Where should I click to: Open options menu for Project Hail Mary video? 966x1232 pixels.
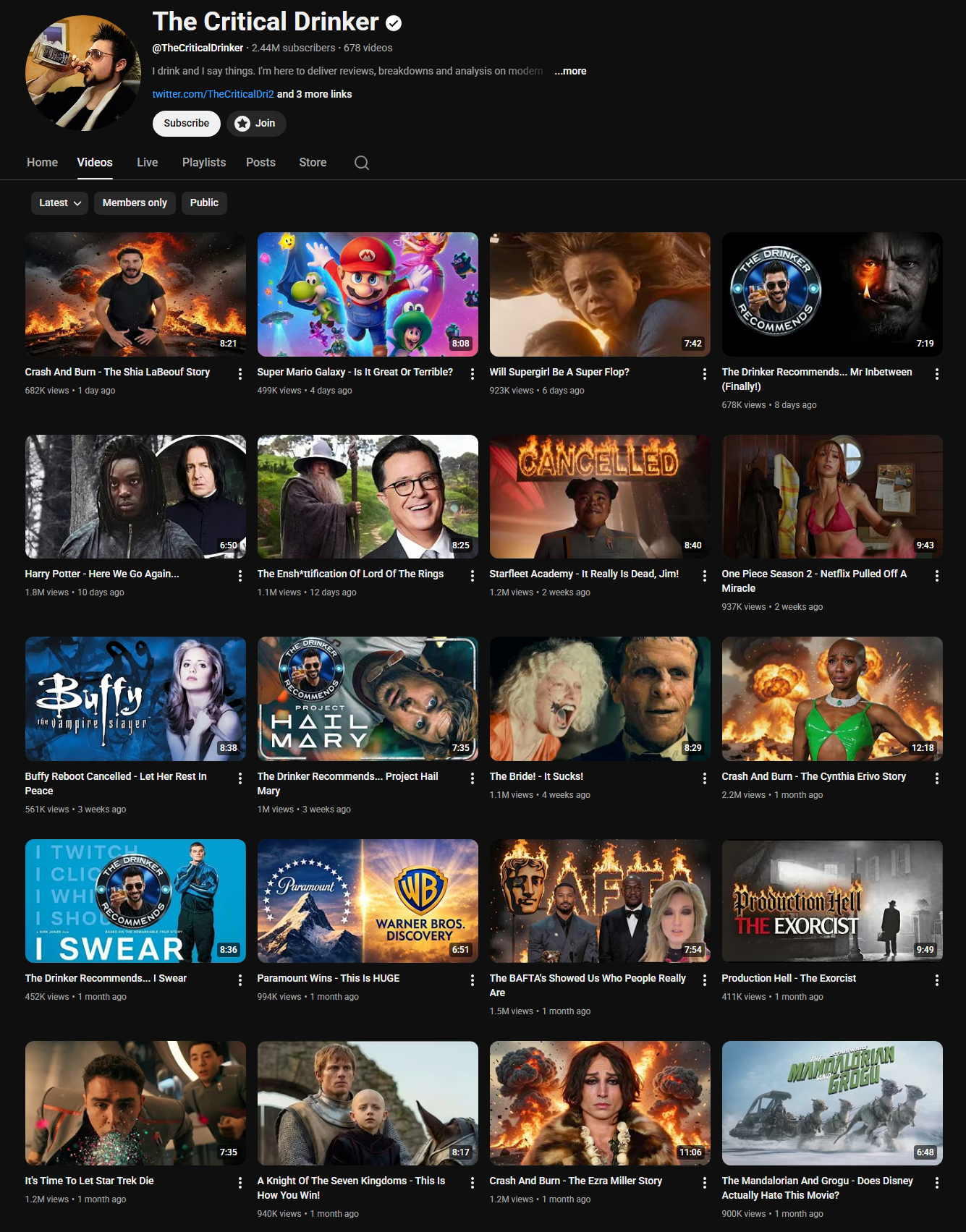point(473,778)
